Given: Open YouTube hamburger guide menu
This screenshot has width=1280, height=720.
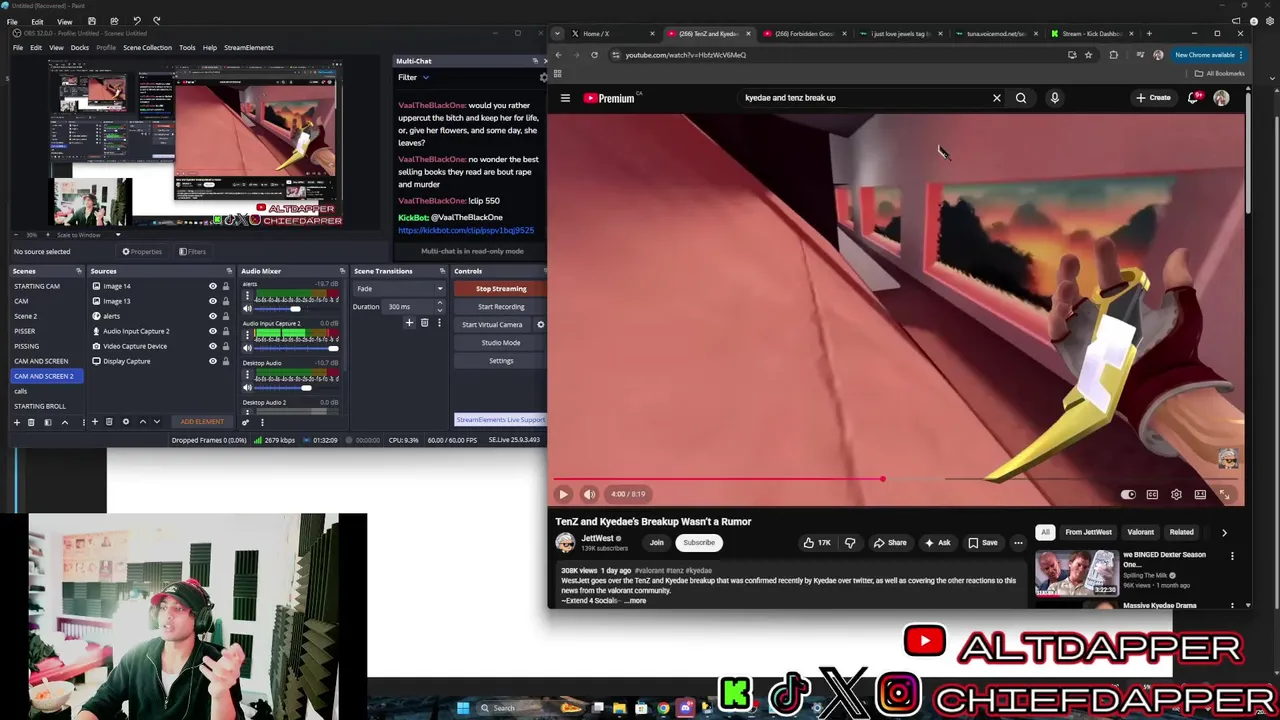Looking at the screenshot, I should click(x=565, y=98).
